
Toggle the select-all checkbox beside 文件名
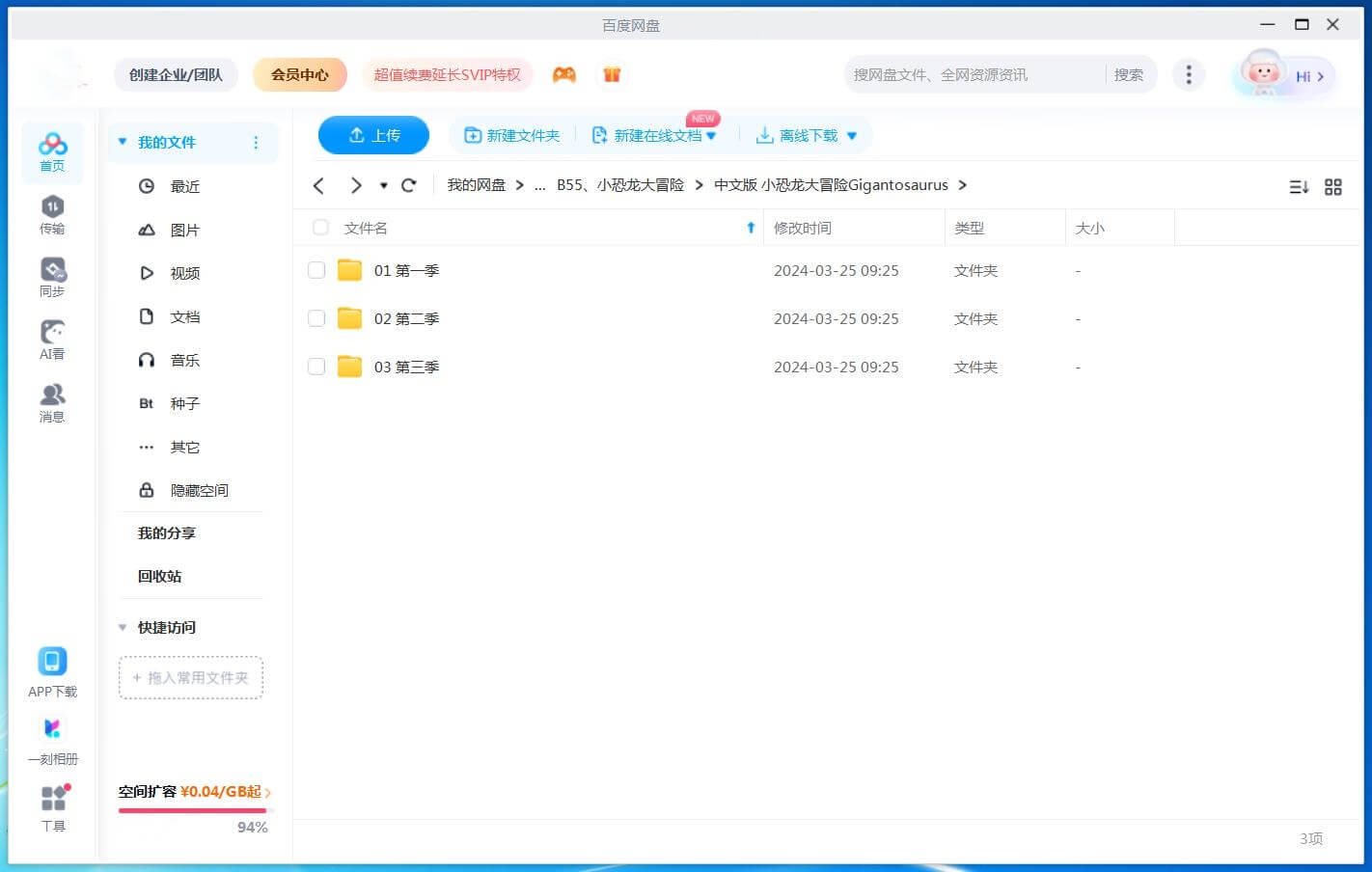point(320,228)
